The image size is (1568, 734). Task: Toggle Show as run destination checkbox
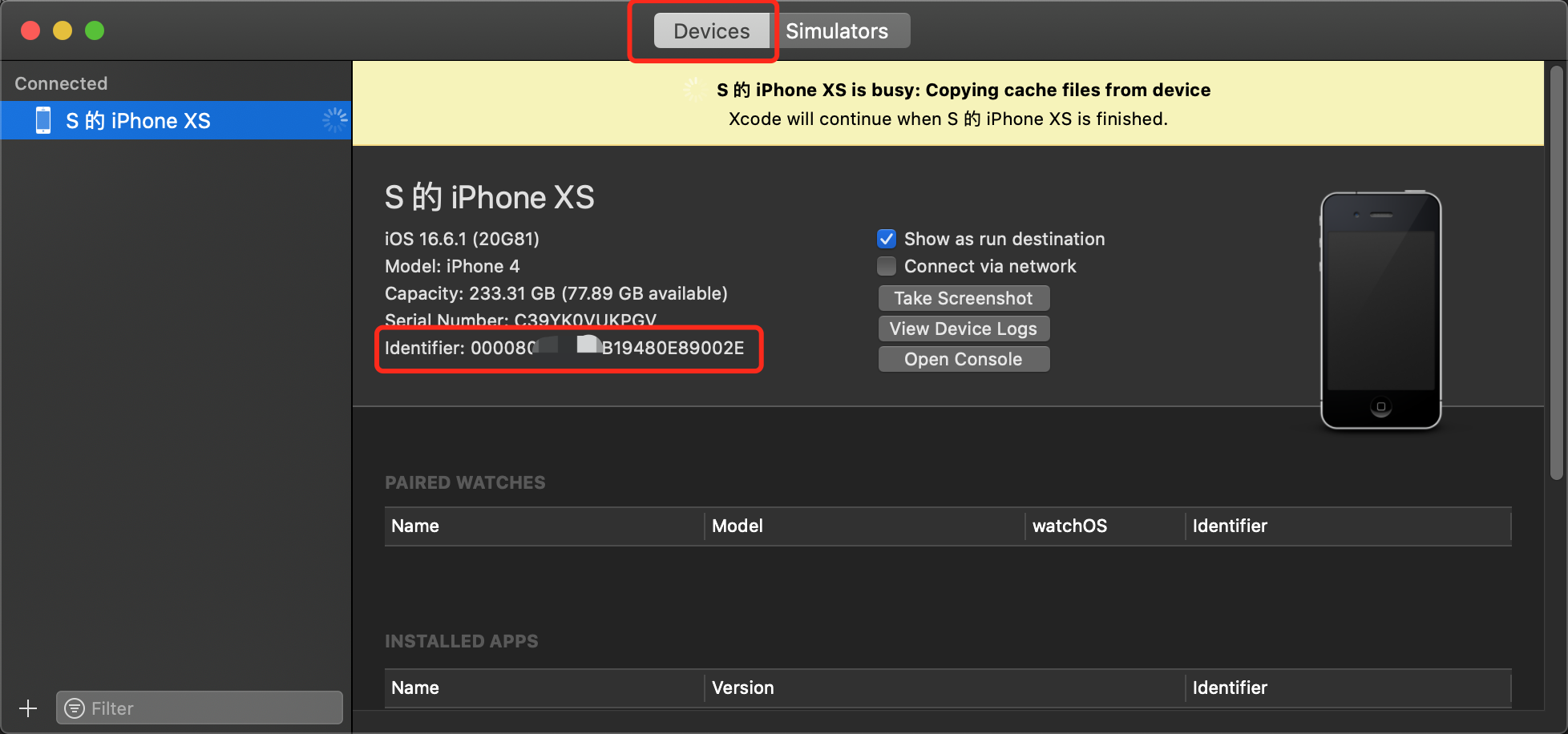click(887, 239)
